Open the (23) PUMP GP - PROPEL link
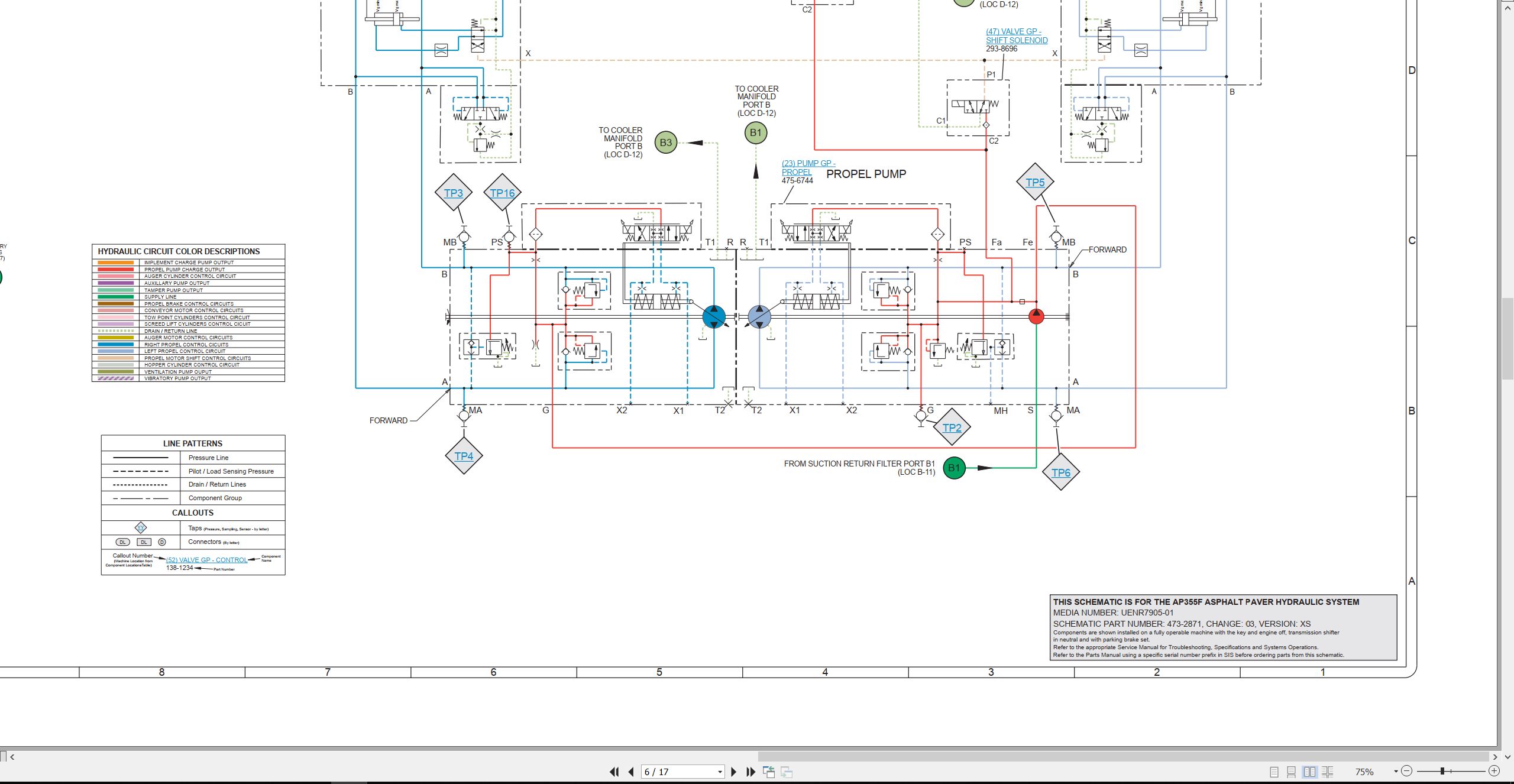Screen dimensions: 1514x784 point(808,167)
